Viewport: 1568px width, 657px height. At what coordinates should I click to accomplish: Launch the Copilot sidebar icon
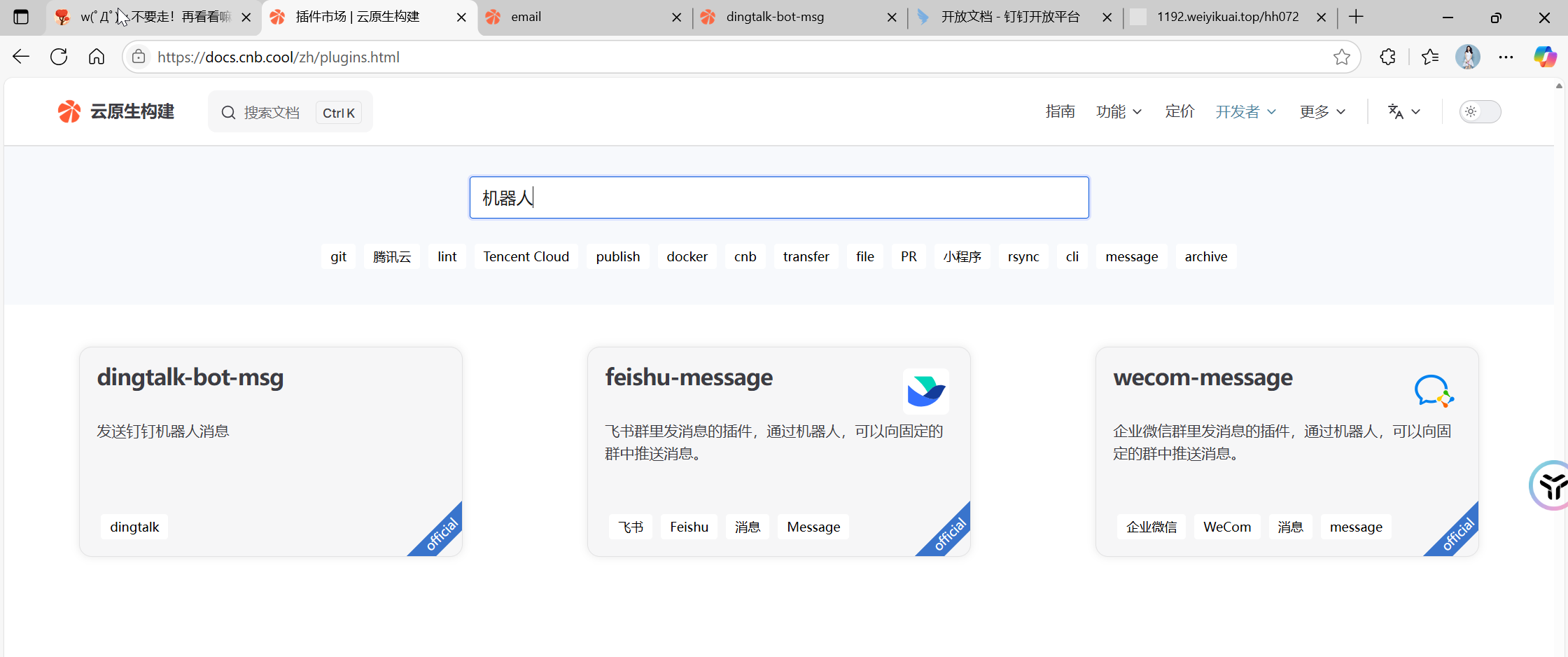point(1545,57)
